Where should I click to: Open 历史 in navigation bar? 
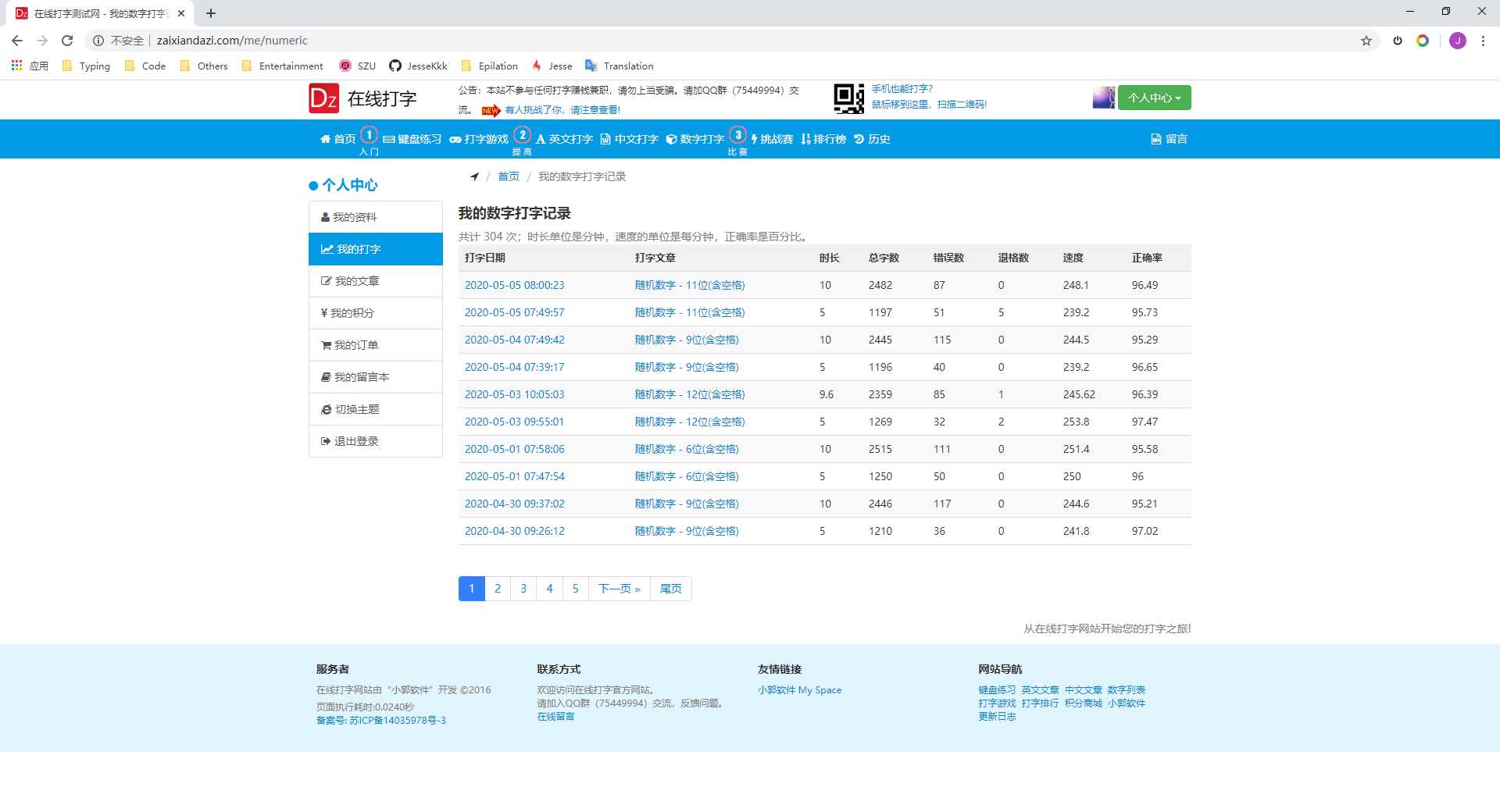tap(872, 139)
